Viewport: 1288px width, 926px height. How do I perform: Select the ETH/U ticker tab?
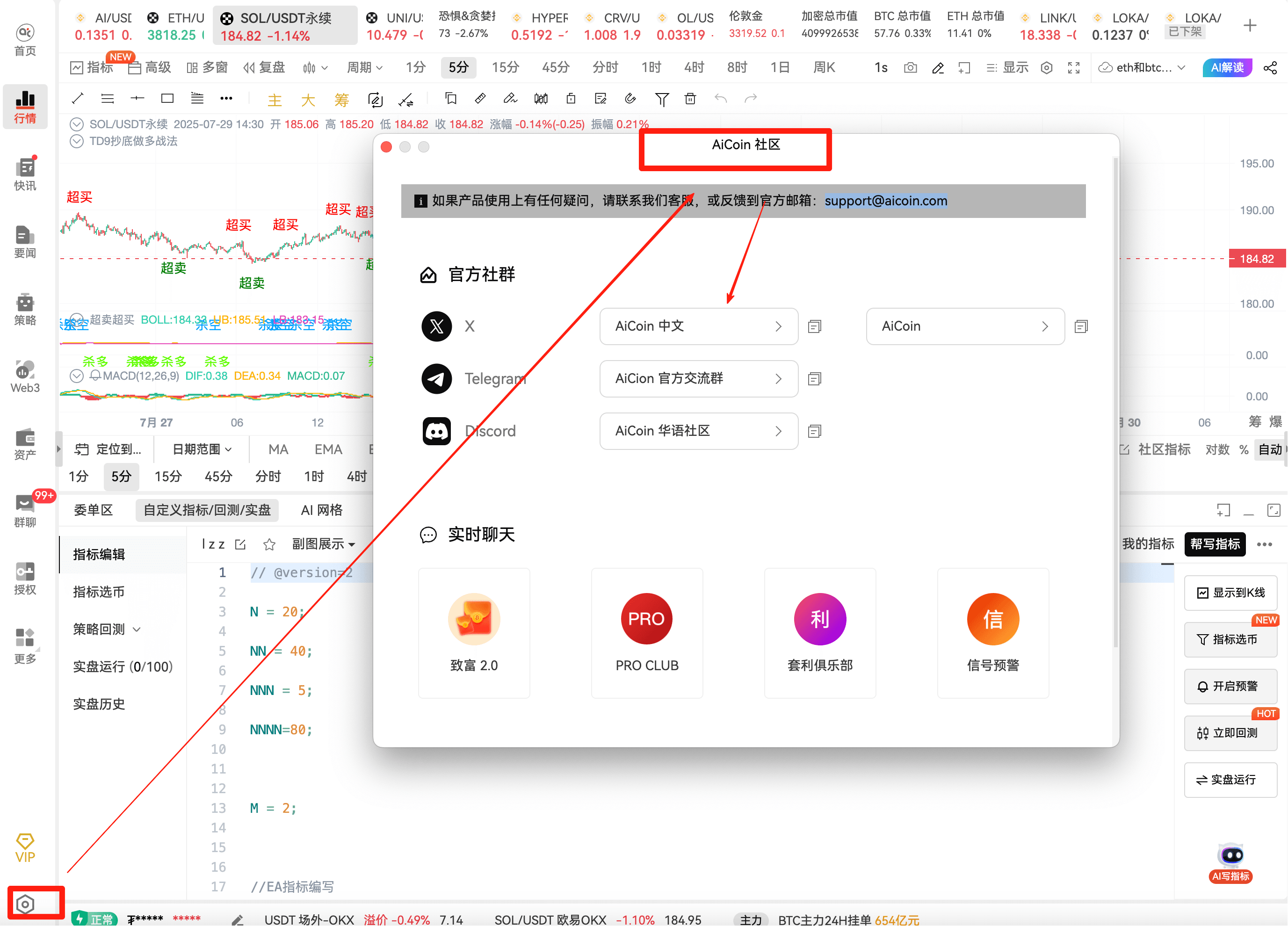(175, 26)
